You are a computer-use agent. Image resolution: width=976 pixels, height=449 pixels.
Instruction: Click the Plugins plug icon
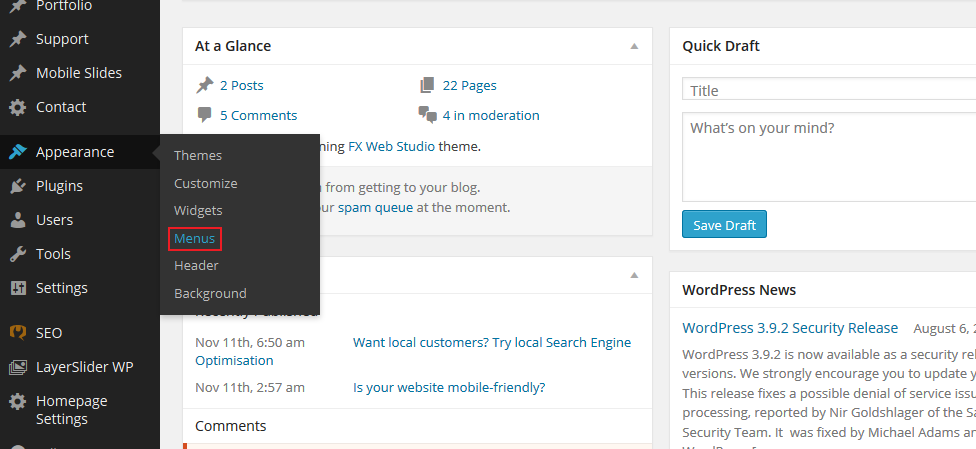[x=17, y=186]
